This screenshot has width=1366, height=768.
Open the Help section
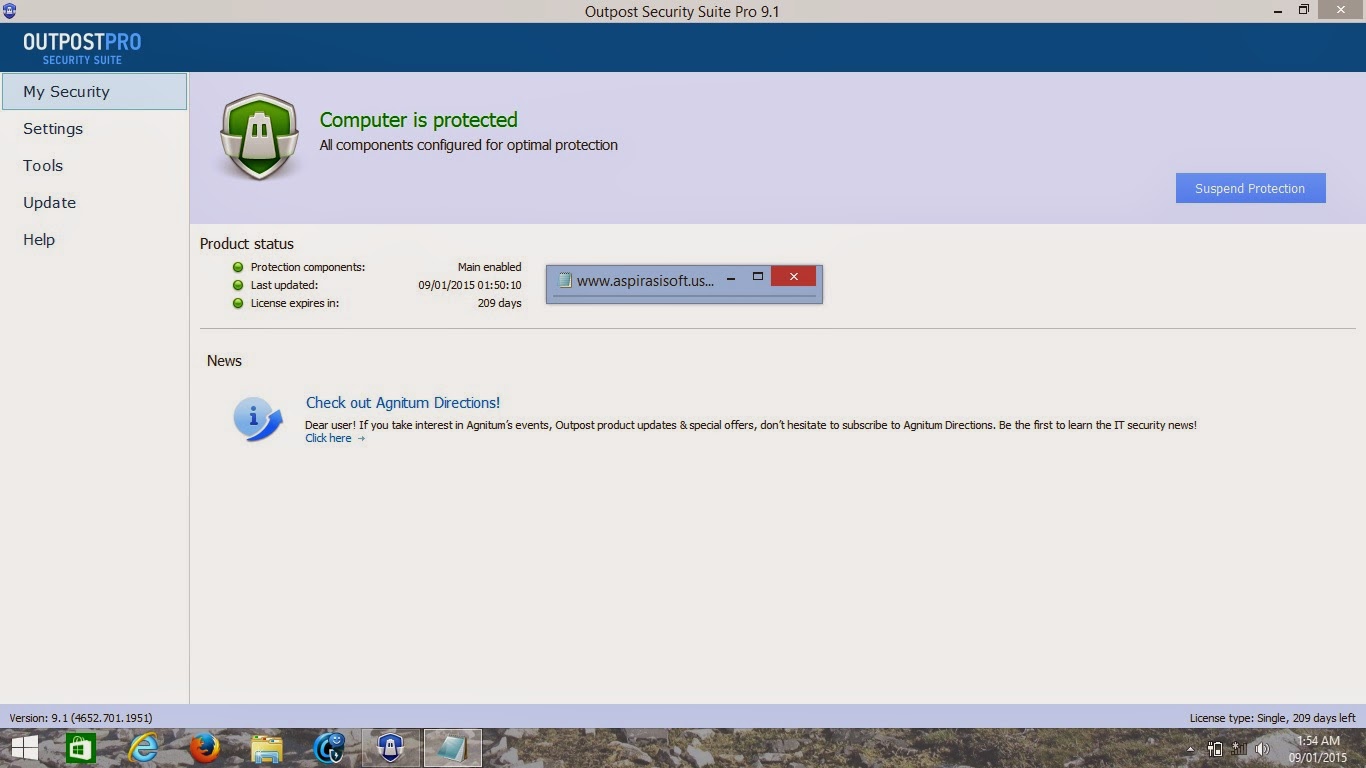[x=39, y=239]
